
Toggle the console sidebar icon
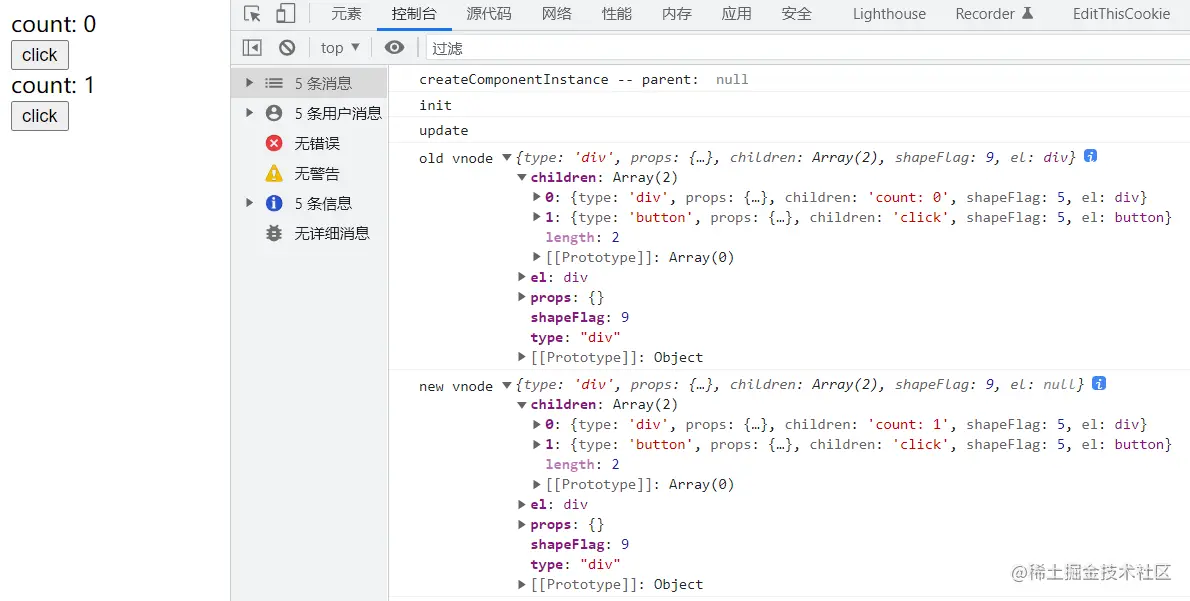point(252,48)
